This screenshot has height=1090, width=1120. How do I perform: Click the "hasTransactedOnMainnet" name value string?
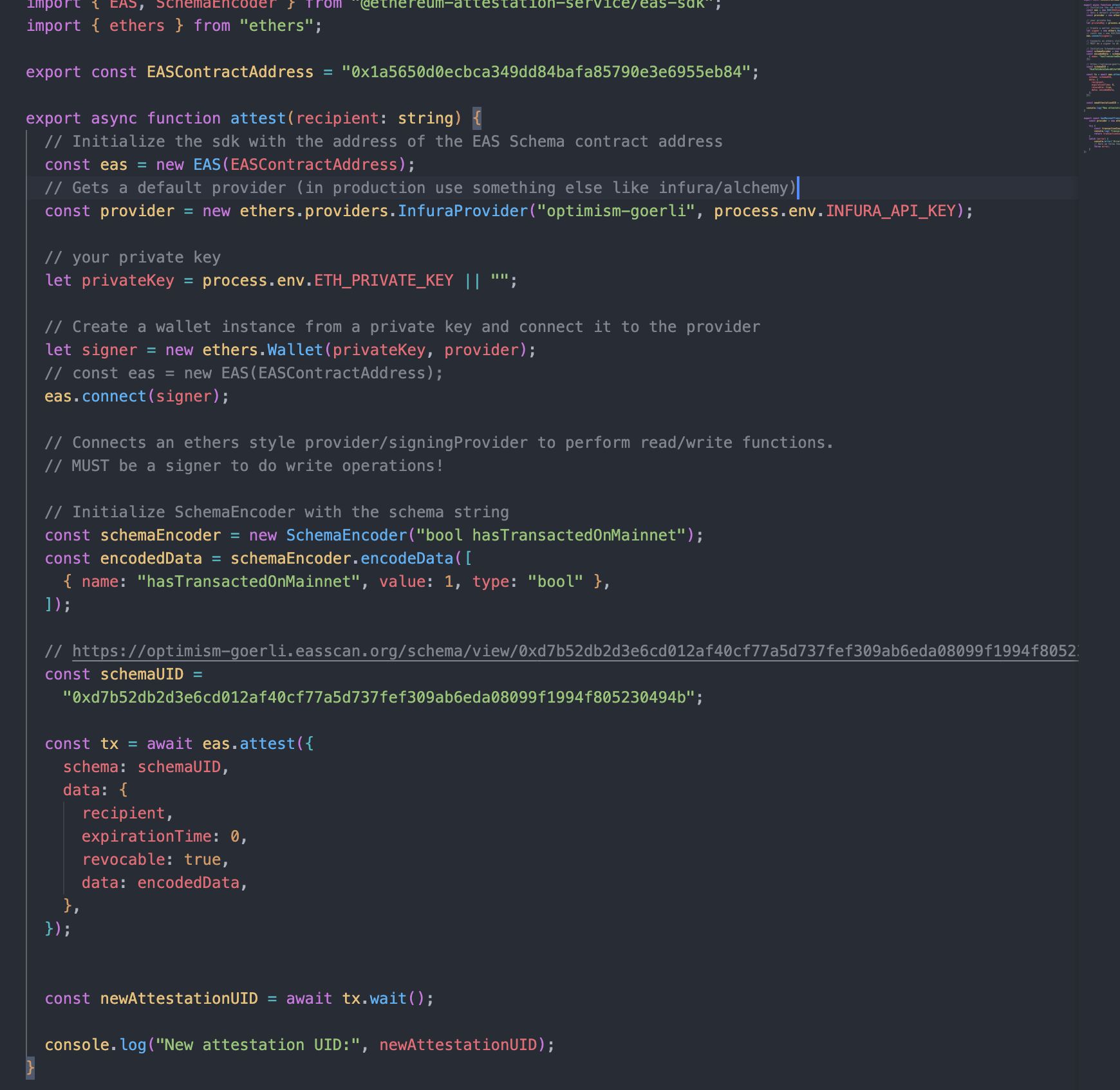click(x=248, y=582)
